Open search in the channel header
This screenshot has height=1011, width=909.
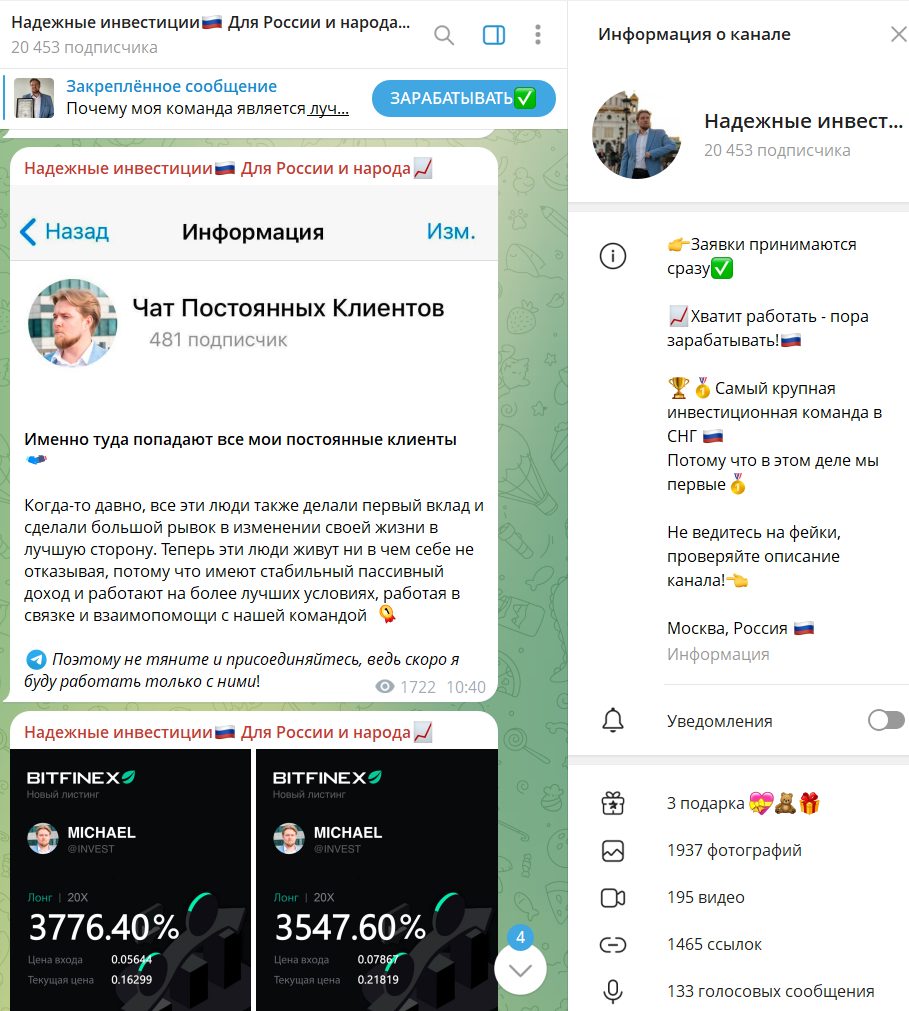(444, 35)
